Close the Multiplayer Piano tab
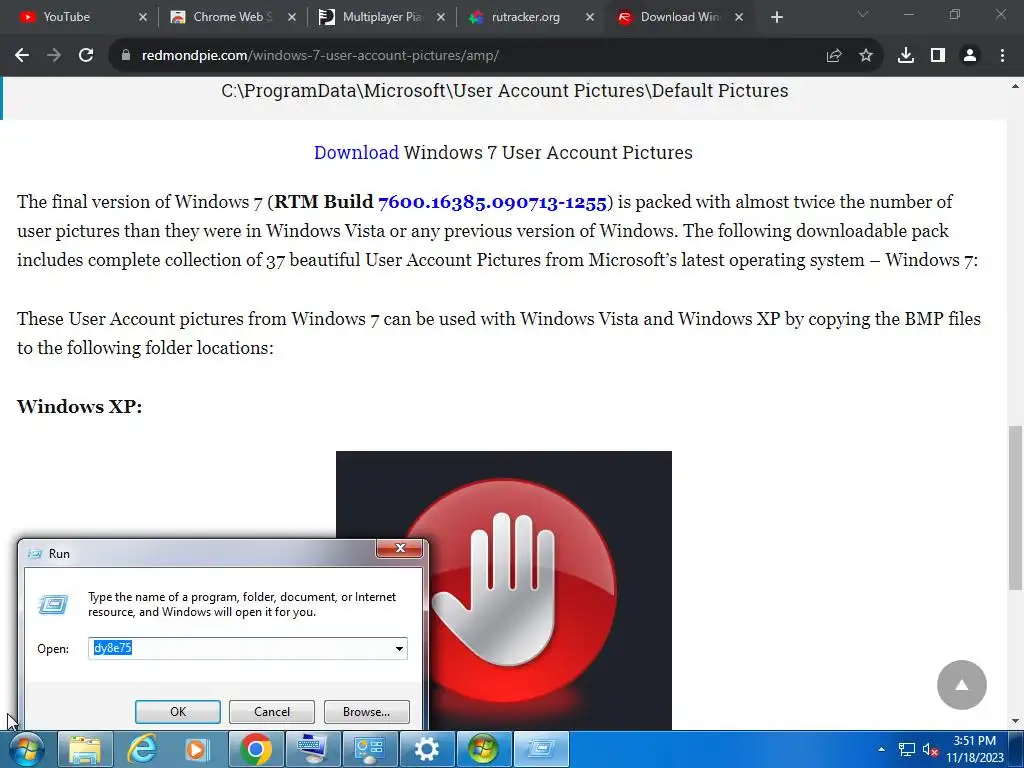 (441, 17)
